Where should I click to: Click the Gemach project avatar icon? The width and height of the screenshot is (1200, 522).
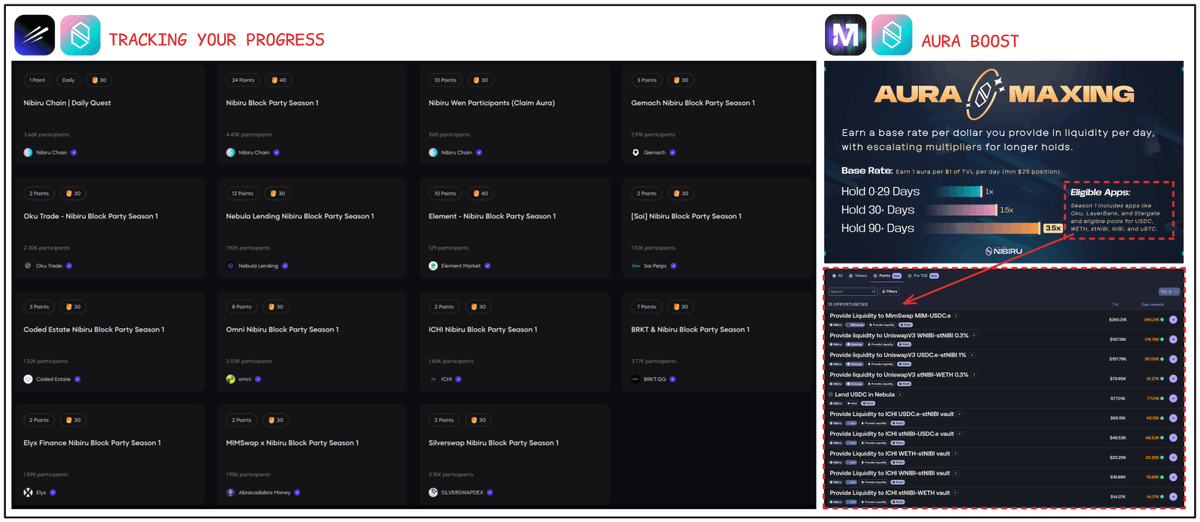(x=635, y=153)
